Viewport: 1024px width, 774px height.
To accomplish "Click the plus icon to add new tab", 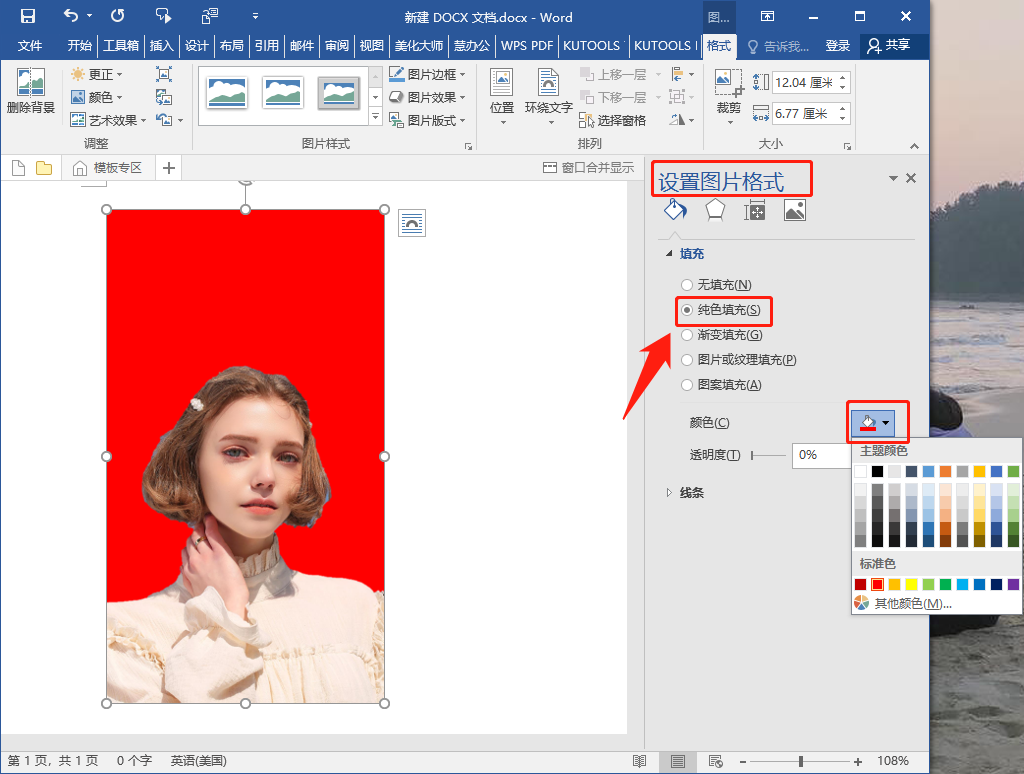I will tap(168, 168).
